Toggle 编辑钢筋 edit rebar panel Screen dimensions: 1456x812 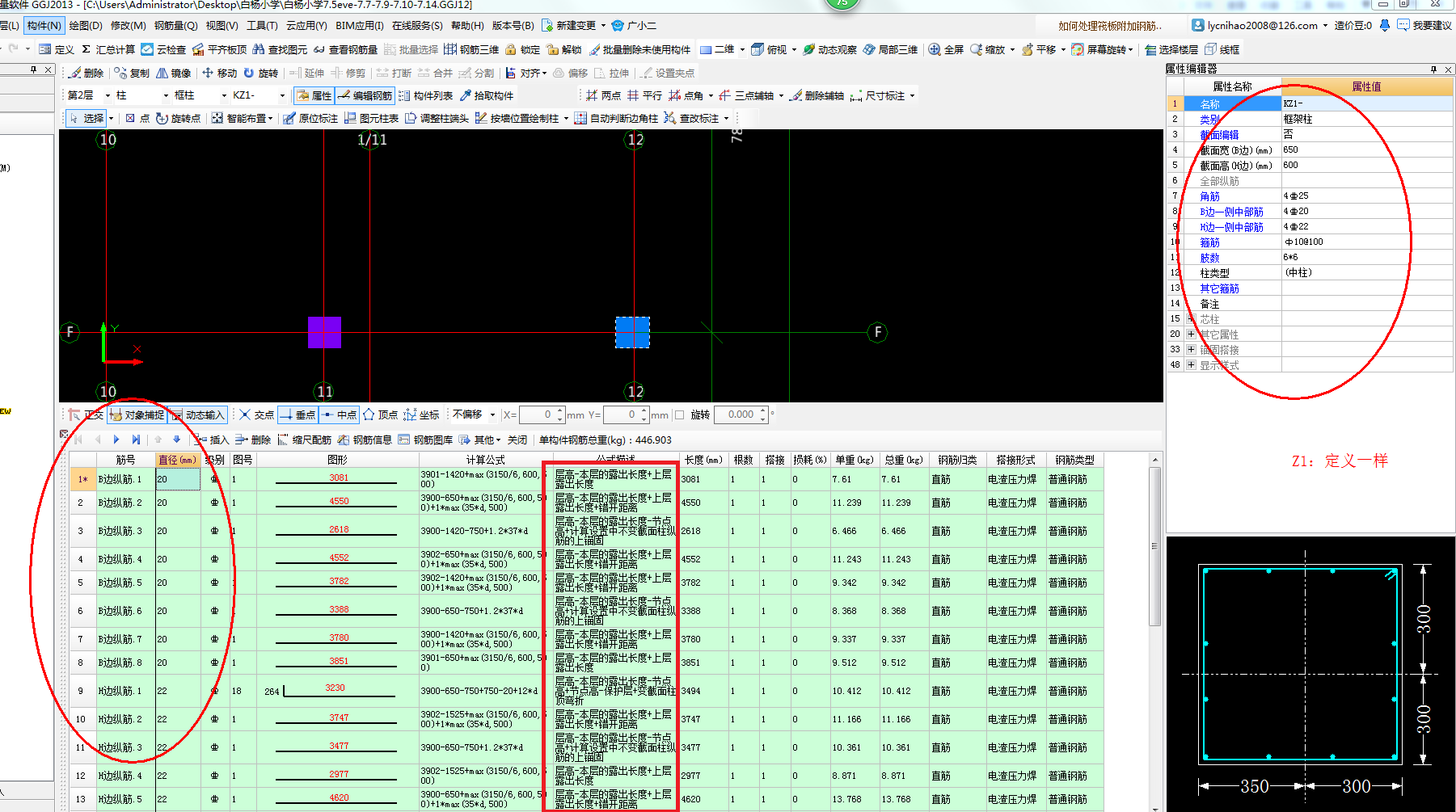coord(365,95)
